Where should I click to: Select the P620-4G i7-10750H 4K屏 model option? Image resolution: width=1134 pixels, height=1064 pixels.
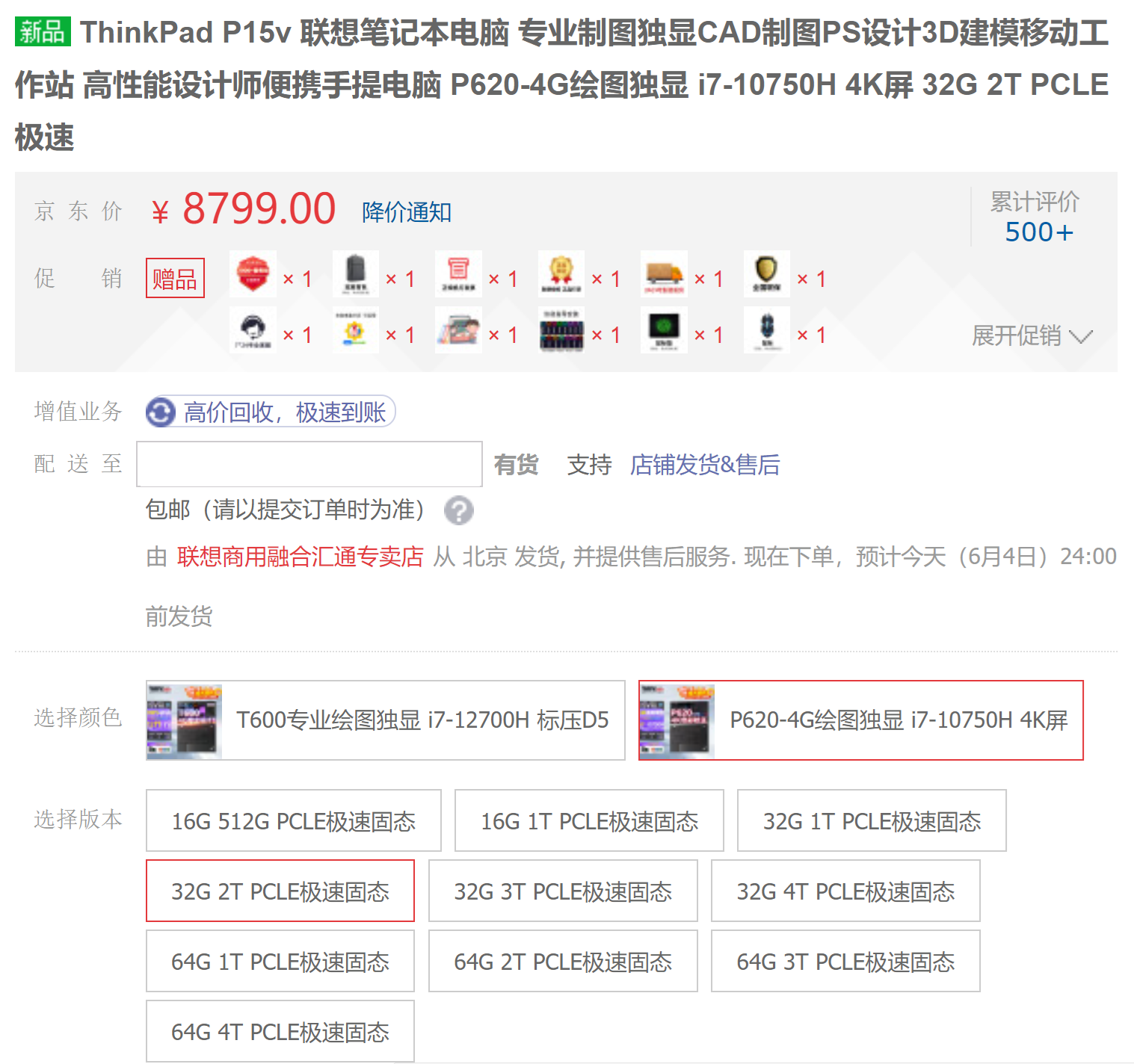[x=860, y=720]
